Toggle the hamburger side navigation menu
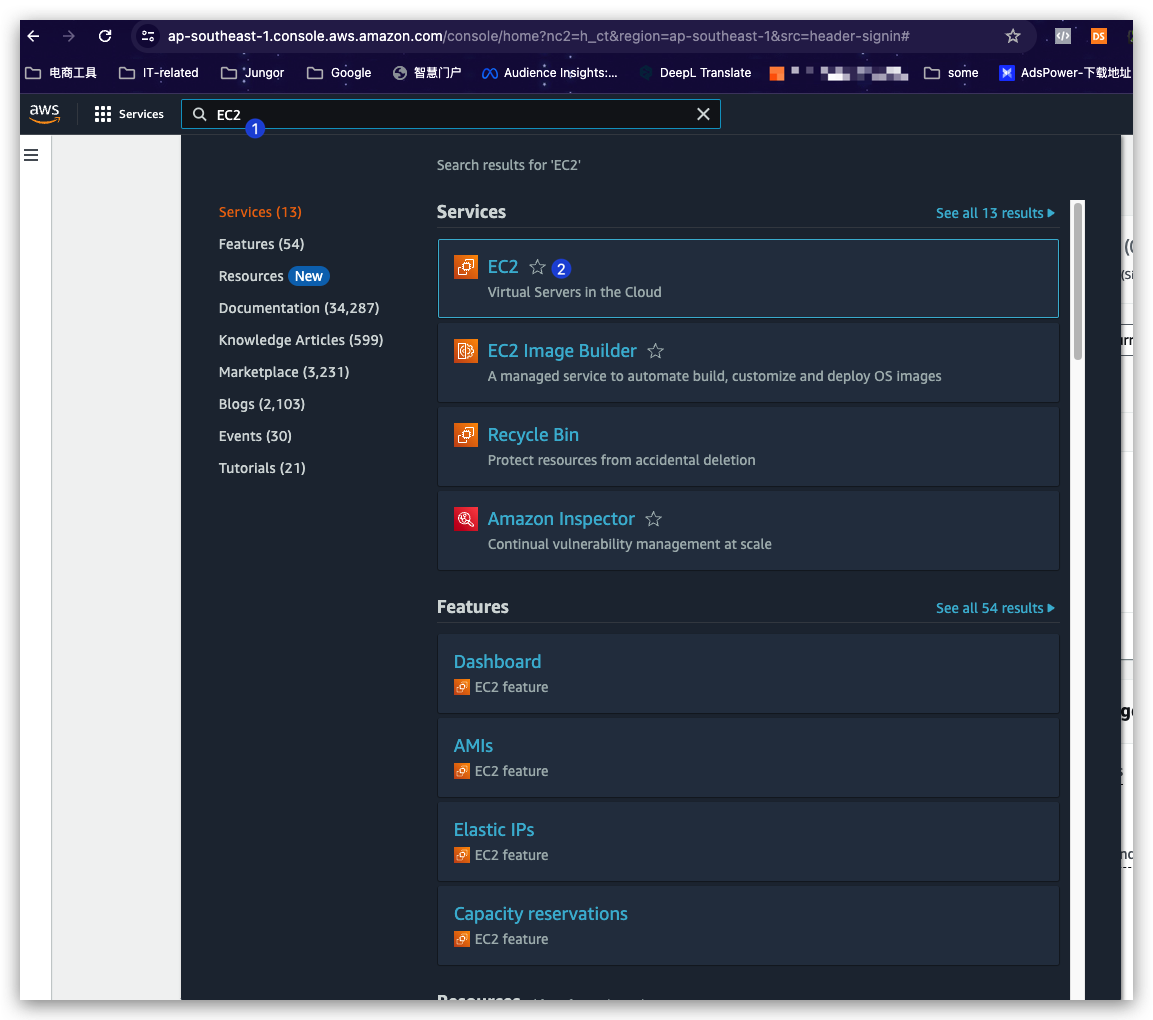The image size is (1153, 1020). (x=31, y=155)
